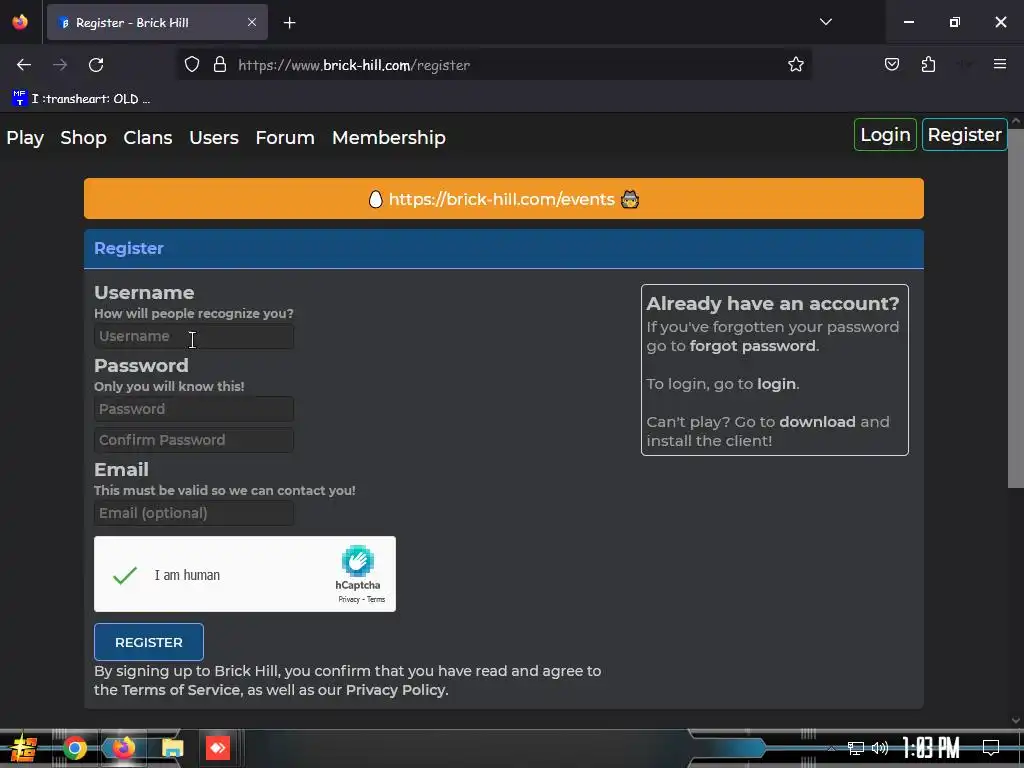Switch to Firefox in the taskbar

pyautogui.click(x=123, y=748)
